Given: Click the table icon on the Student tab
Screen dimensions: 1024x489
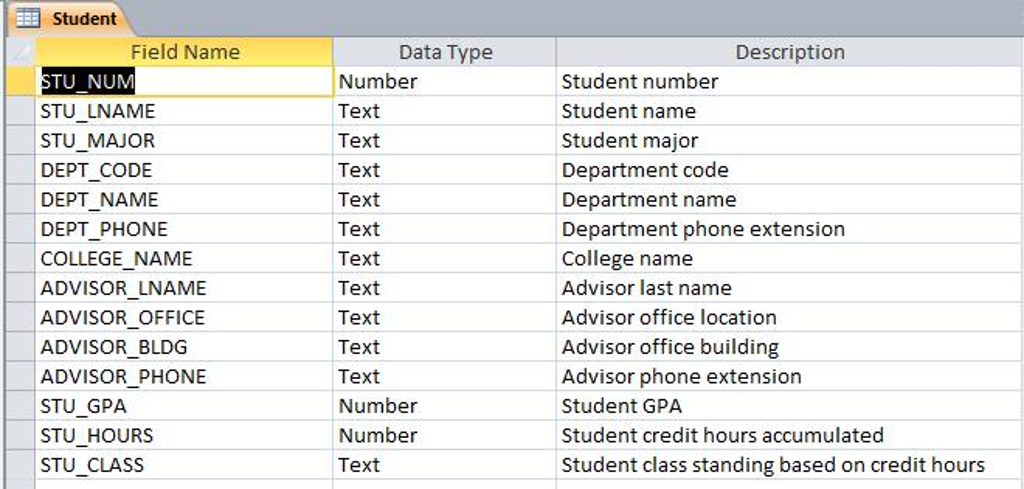Looking at the screenshot, I should pyautogui.click(x=28, y=18).
